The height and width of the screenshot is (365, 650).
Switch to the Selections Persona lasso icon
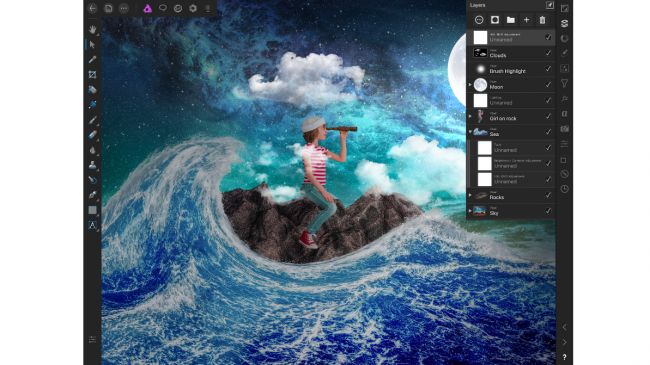[x=163, y=8]
